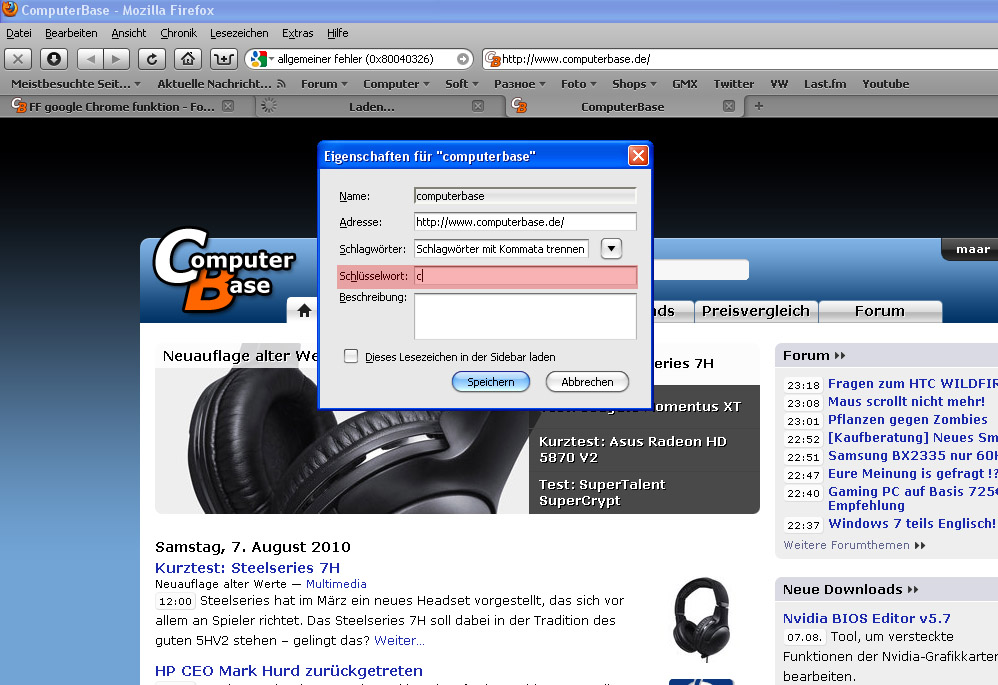Click the search go arrow

pyautogui.click(x=463, y=59)
